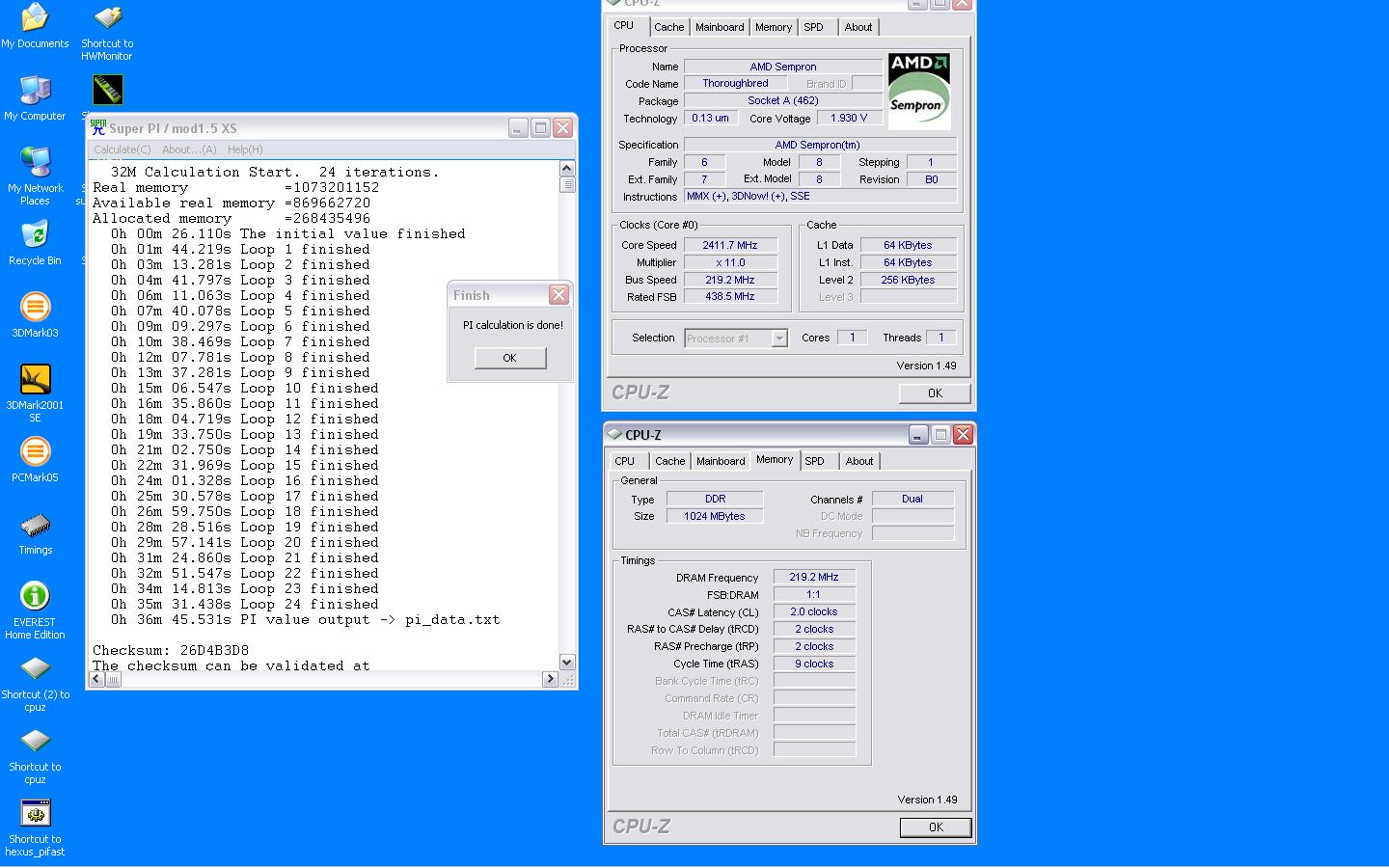Click Level 2 cache value 256 KBytes

coord(909,280)
